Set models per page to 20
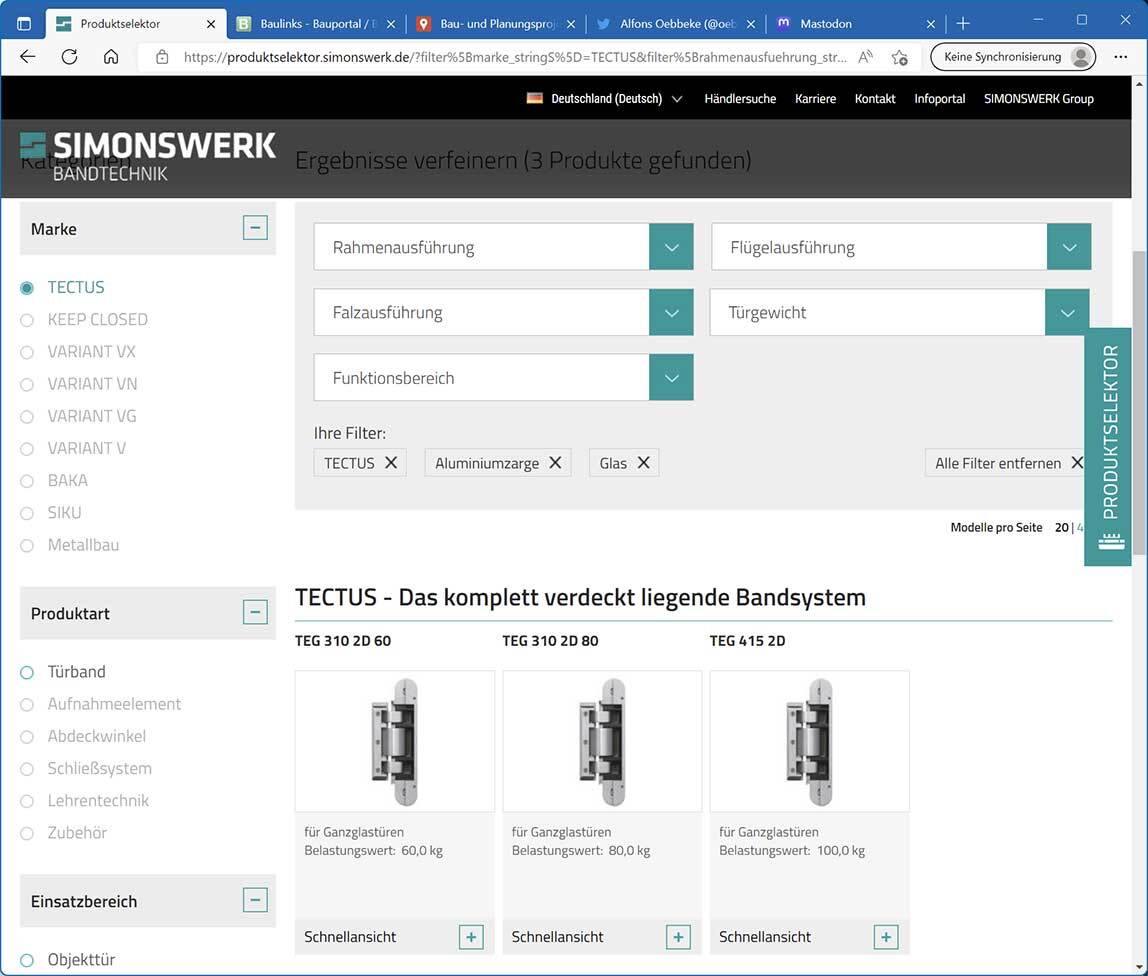 click(x=1062, y=527)
